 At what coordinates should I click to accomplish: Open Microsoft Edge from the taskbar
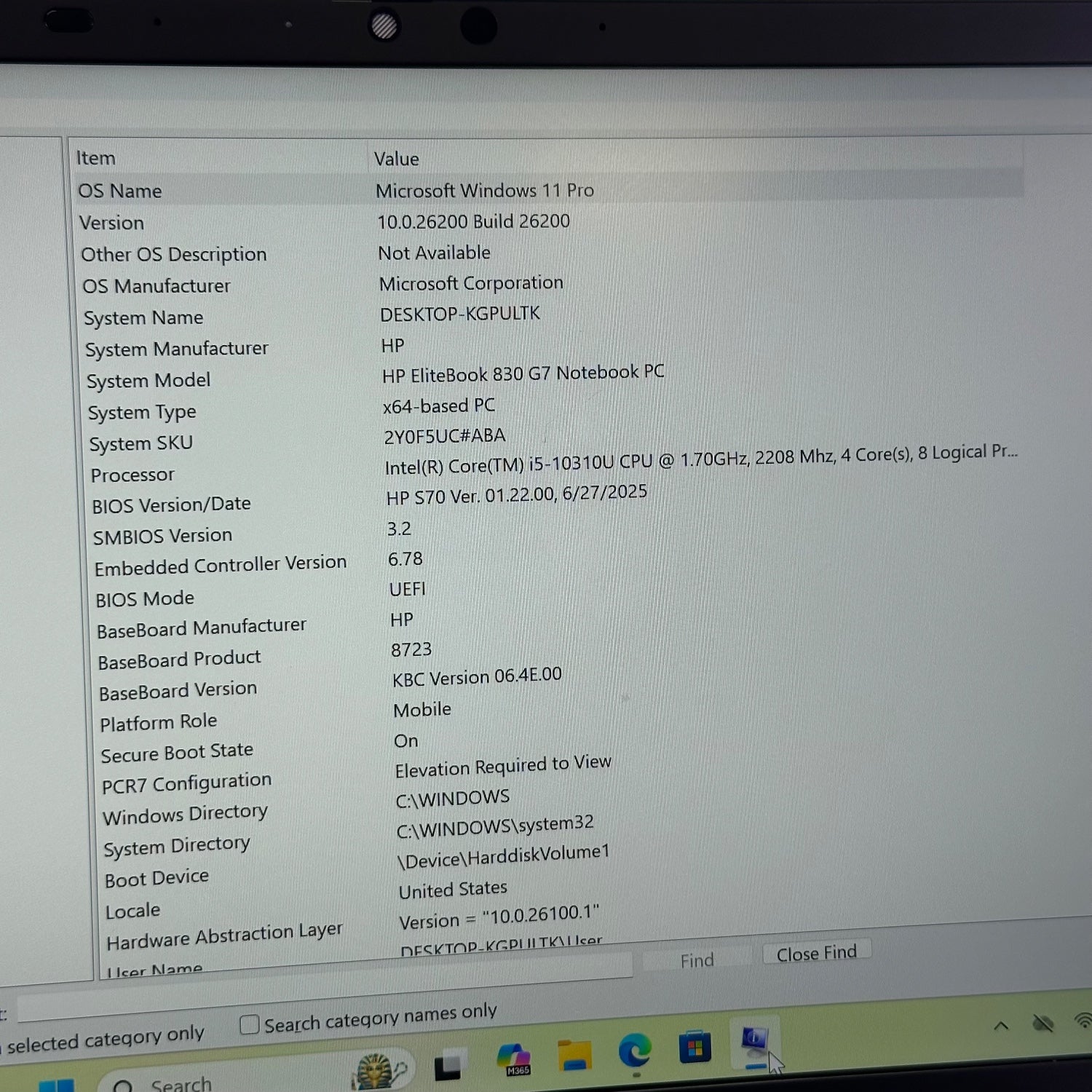(x=634, y=1052)
